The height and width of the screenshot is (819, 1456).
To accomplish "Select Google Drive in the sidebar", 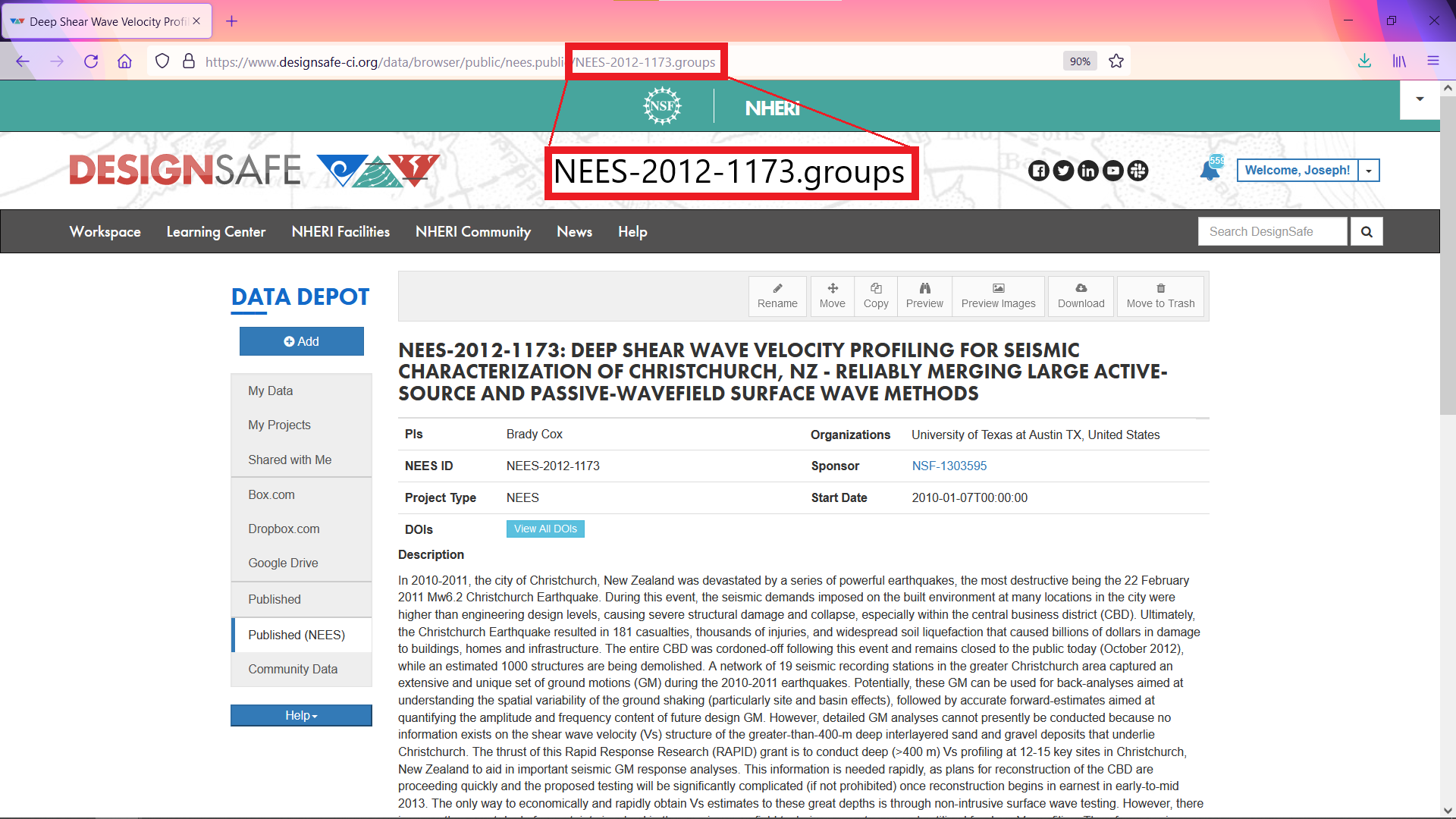I will click(301, 563).
